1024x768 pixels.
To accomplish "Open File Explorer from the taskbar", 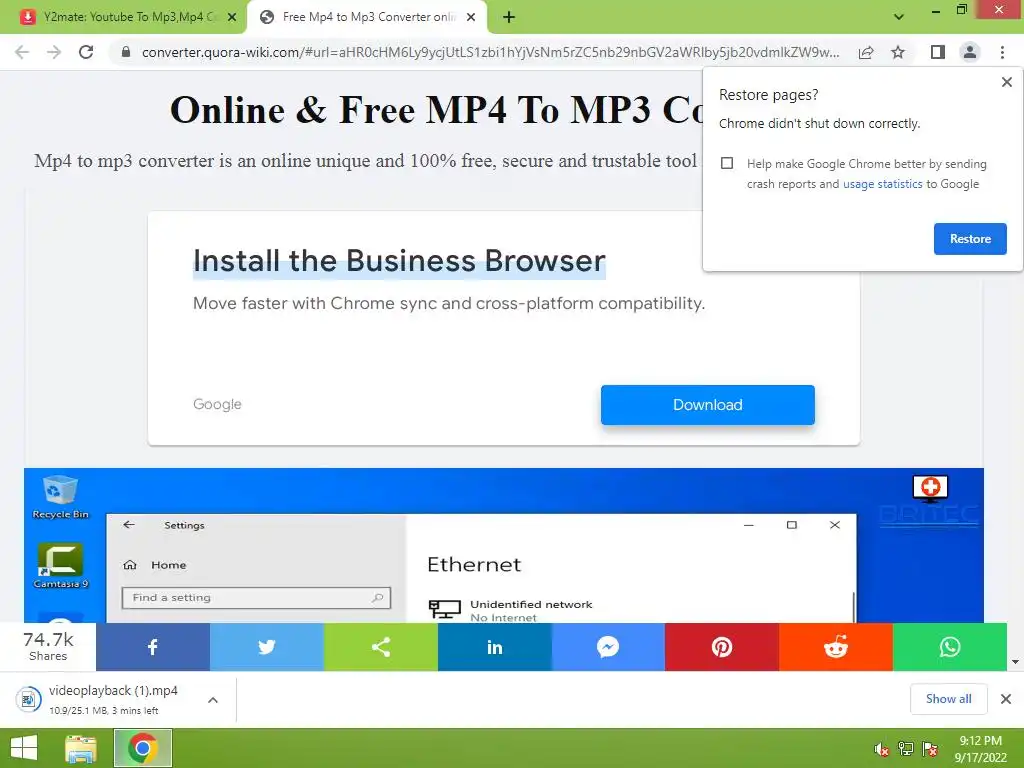I will 81,748.
